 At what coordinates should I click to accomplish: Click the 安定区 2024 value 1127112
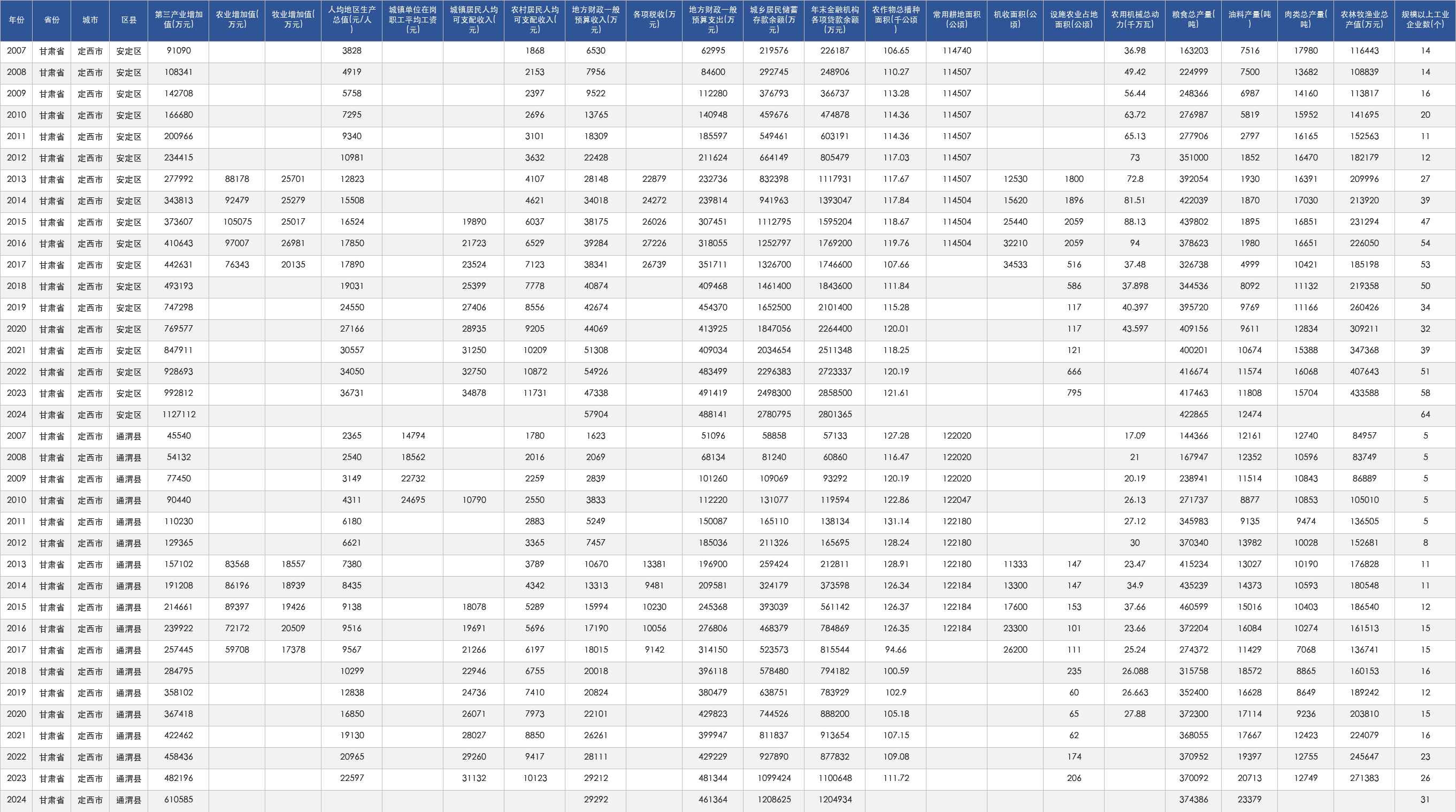click(179, 414)
